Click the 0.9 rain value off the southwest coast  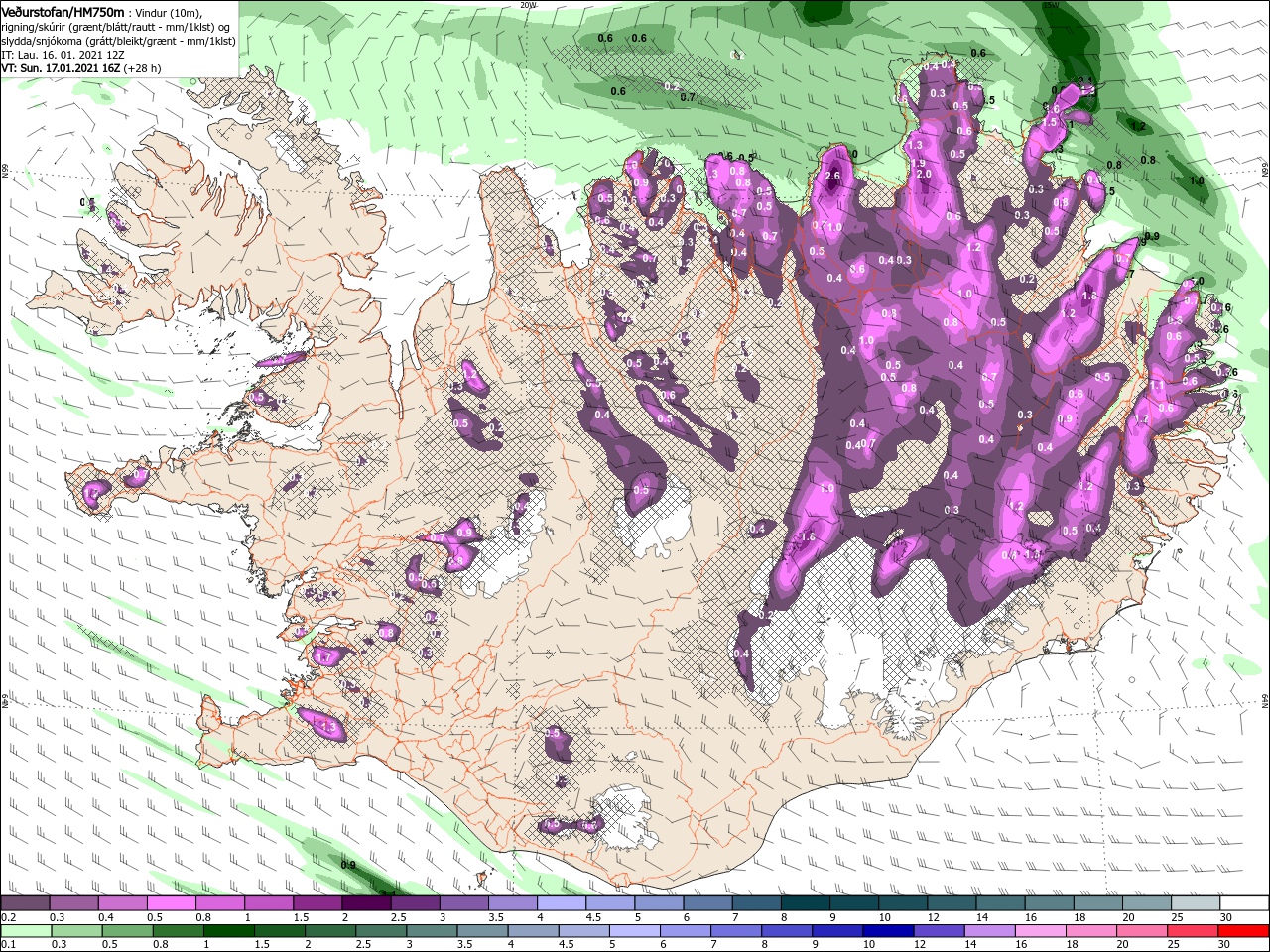coord(348,865)
